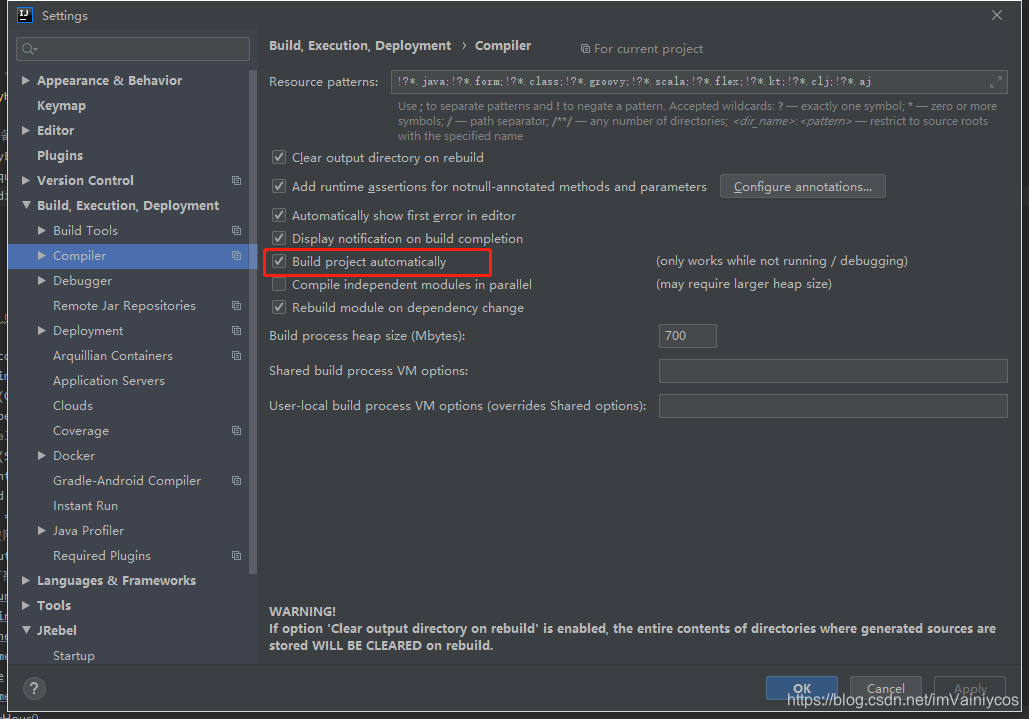The image size is (1029, 719).
Task: Collapse the JRebel section
Action: (x=26, y=630)
